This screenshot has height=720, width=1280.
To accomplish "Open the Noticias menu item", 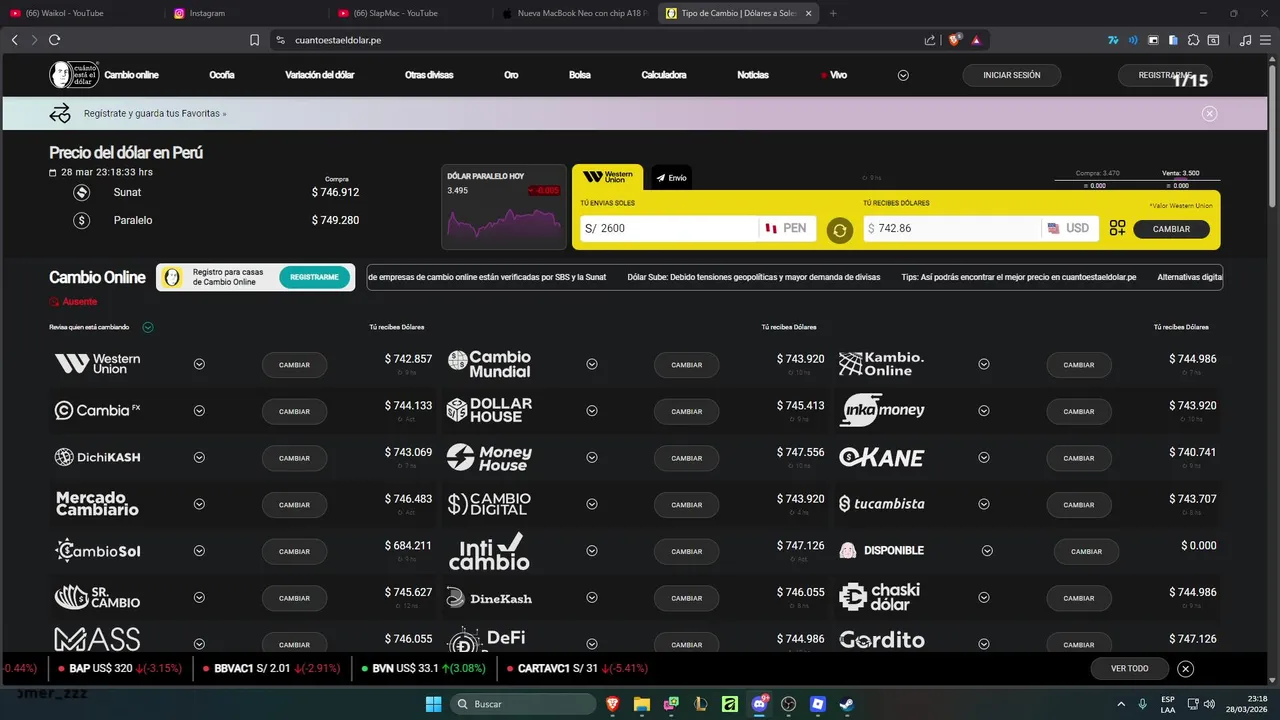I will 753,75.
